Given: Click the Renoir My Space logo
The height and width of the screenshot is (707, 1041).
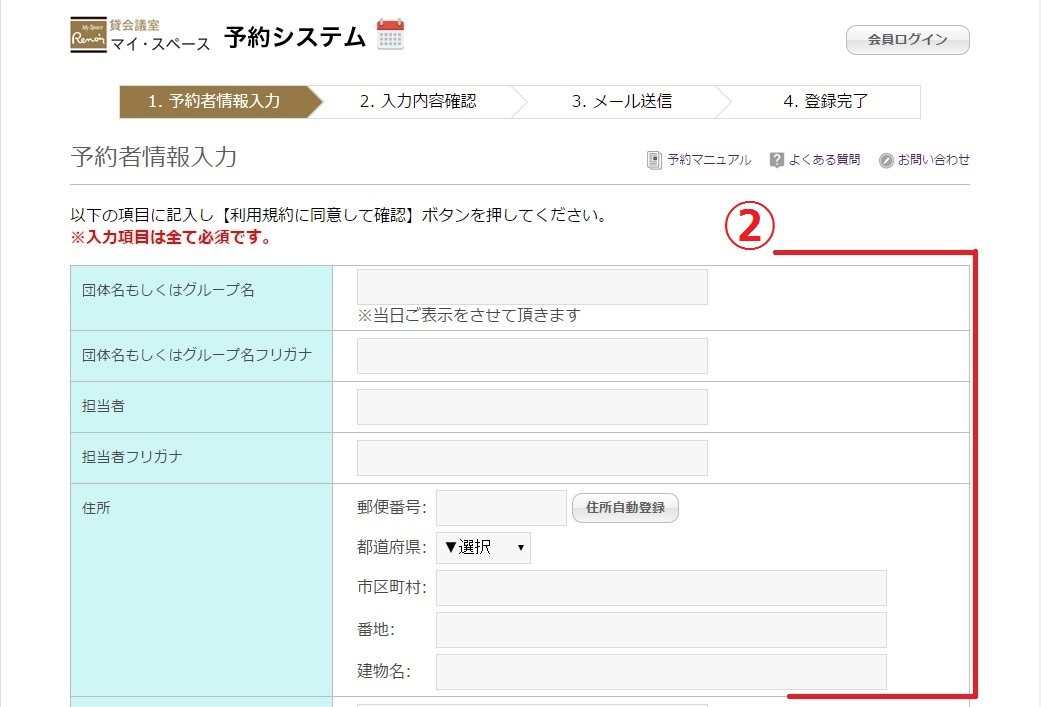Looking at the screenshot, I should tap(89, 36).
